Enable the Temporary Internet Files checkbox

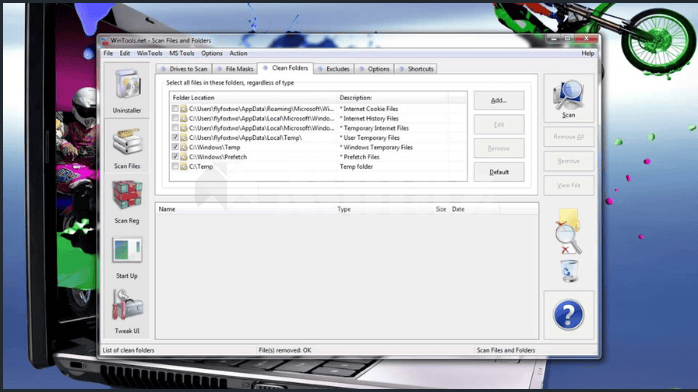pyautogui.click(x=175, y=128)
